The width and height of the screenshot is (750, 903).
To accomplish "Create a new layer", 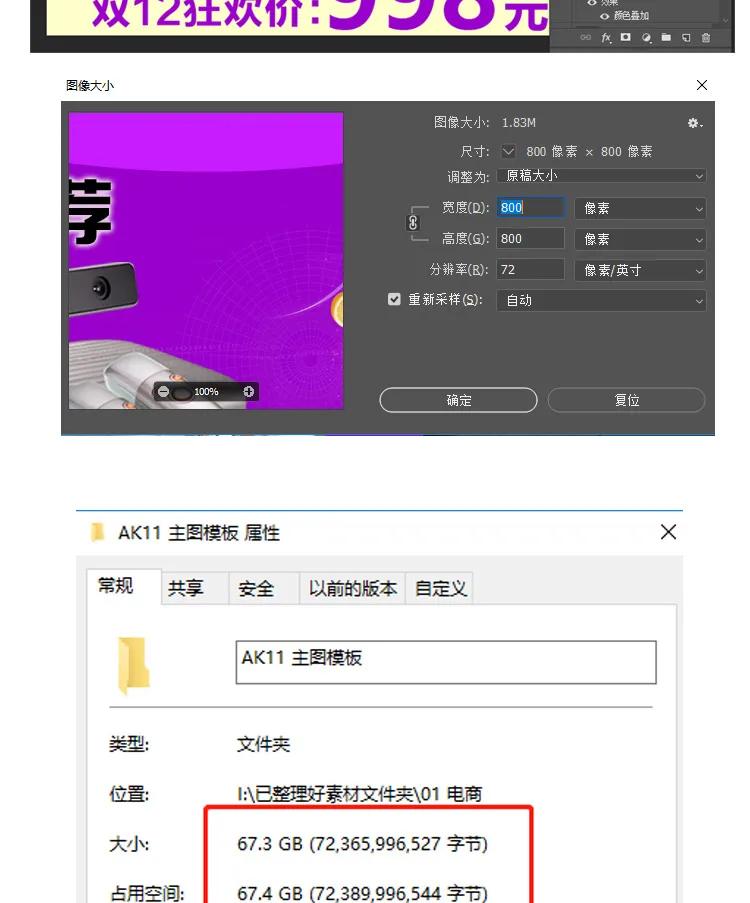I will click(x=686, y=37).
